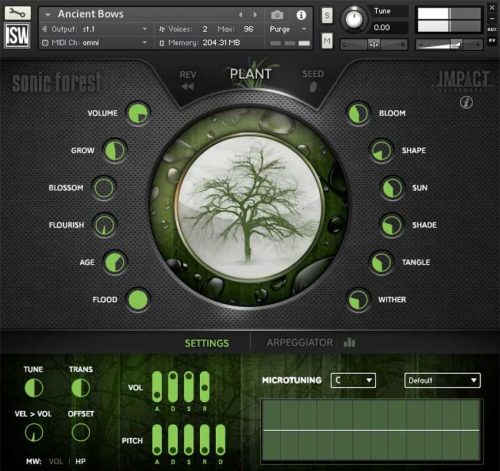
Task: Click the Sun knob
Action: tap(392, 188)
